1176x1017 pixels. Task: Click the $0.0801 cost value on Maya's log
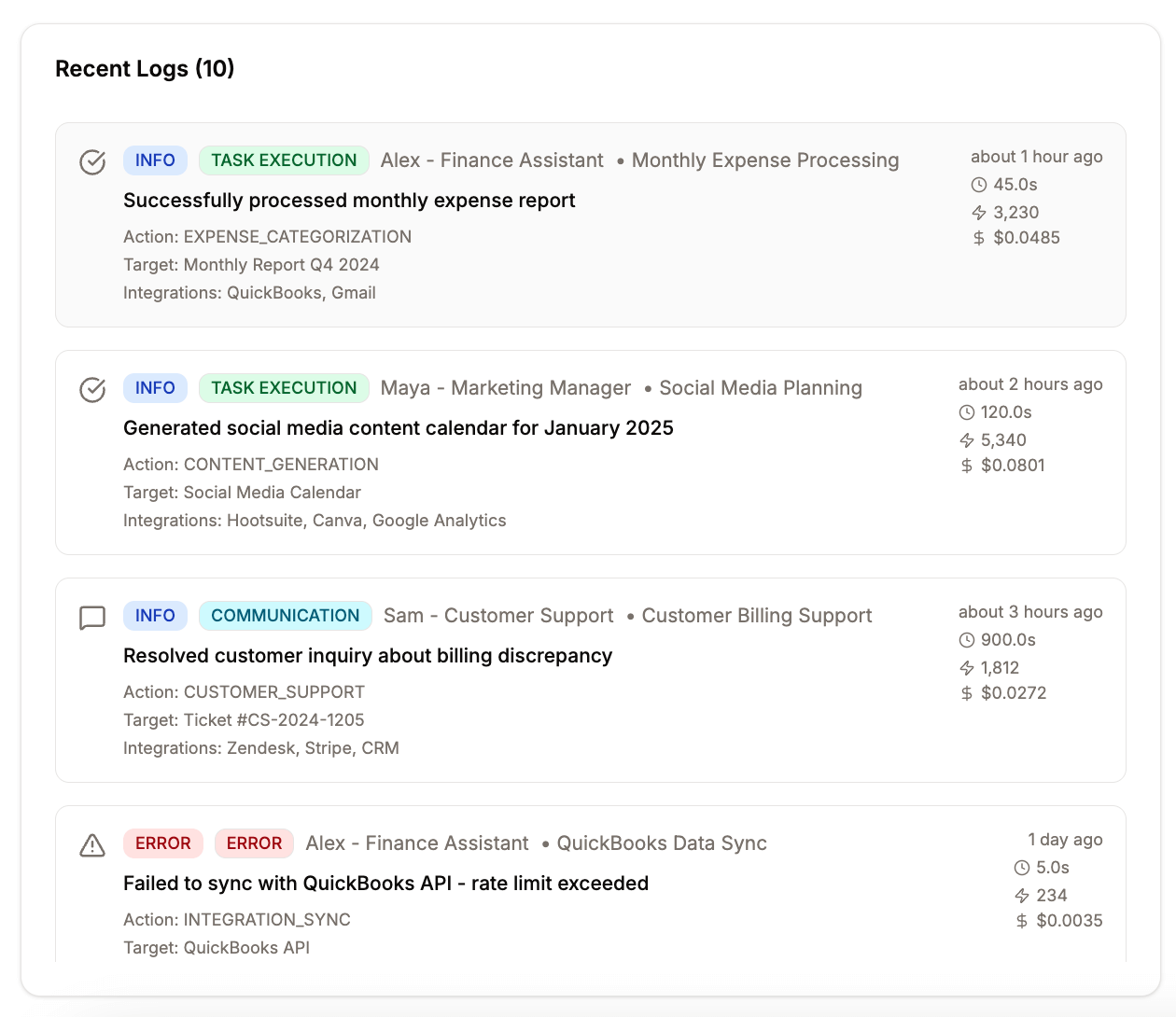[x=1015, y=465]
